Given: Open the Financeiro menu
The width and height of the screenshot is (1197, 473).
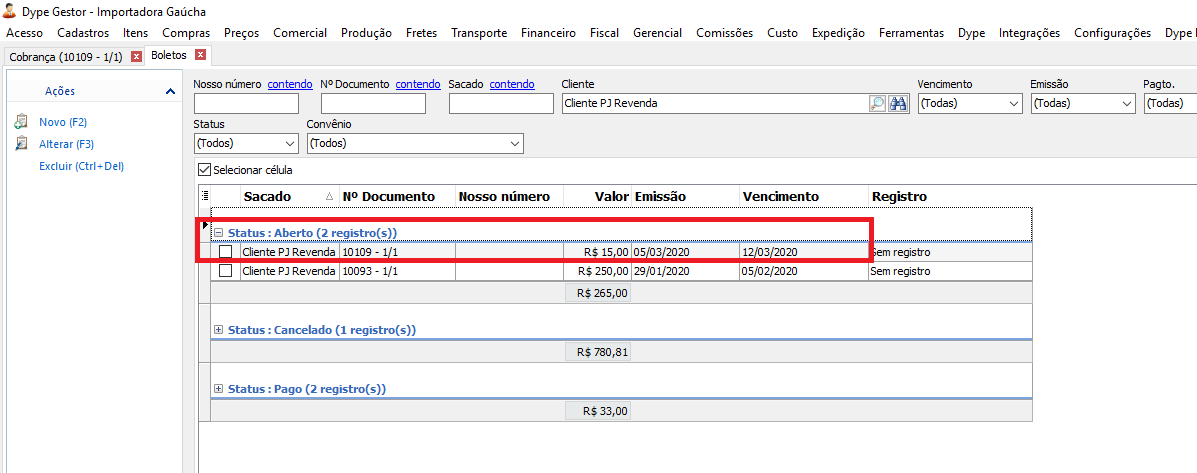Looking at the screenshot, I should tap(548, 33).
